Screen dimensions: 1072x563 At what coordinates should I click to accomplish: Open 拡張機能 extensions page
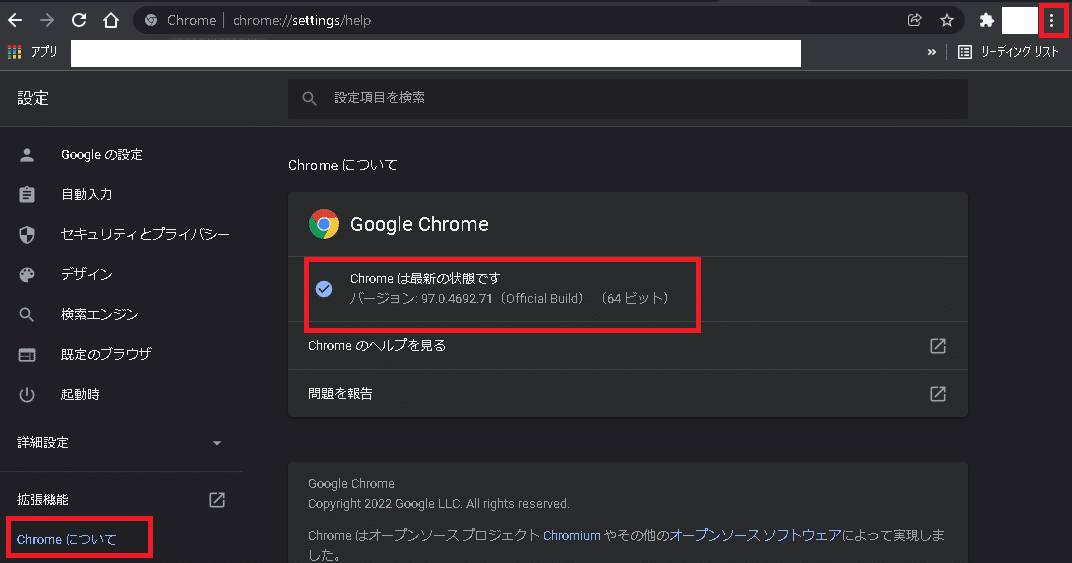(x=43, y=499)
